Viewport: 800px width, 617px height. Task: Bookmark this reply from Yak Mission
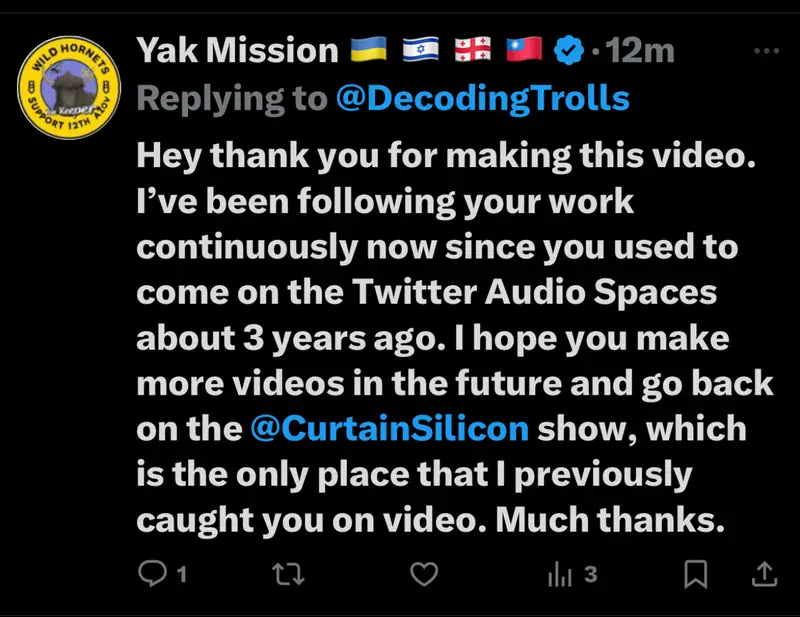(696, 574)
